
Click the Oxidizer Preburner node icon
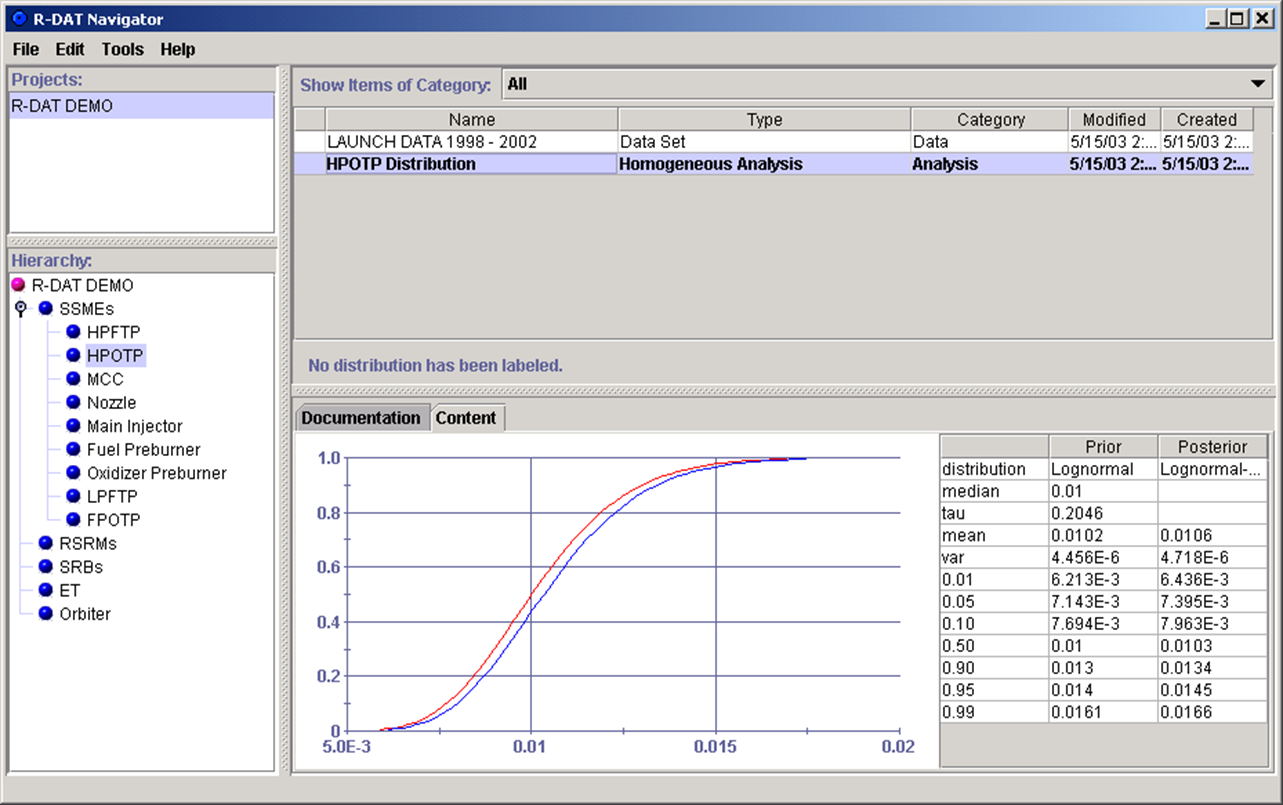tap(71, 472)
